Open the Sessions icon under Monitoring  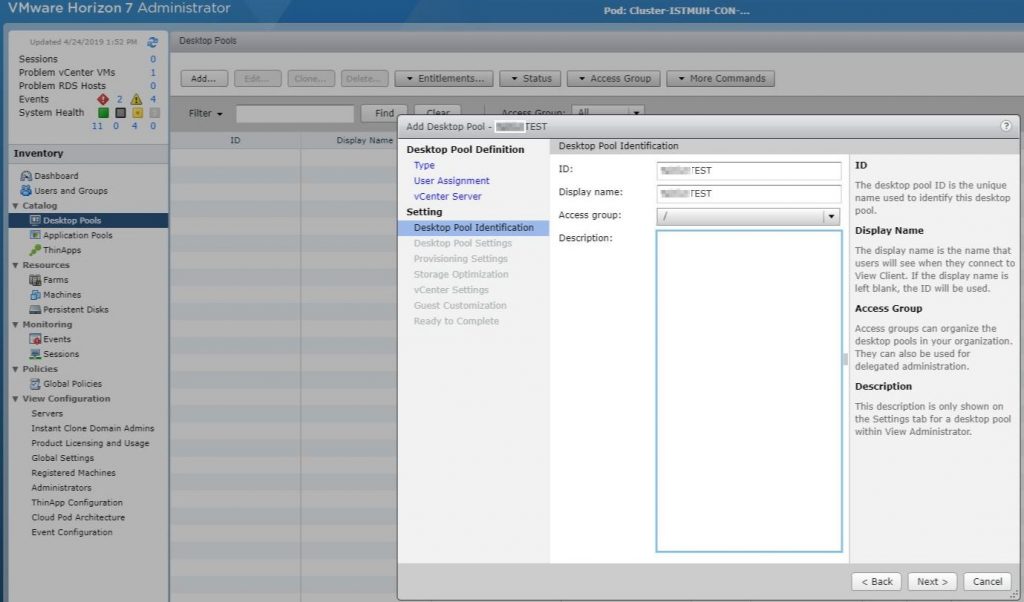[x=35, y=354]
